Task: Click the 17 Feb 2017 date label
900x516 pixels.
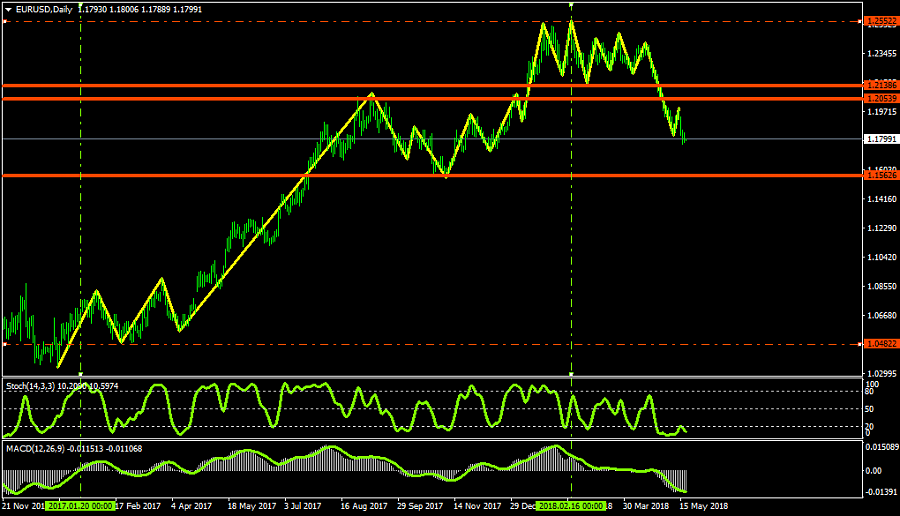Action: 139,506
